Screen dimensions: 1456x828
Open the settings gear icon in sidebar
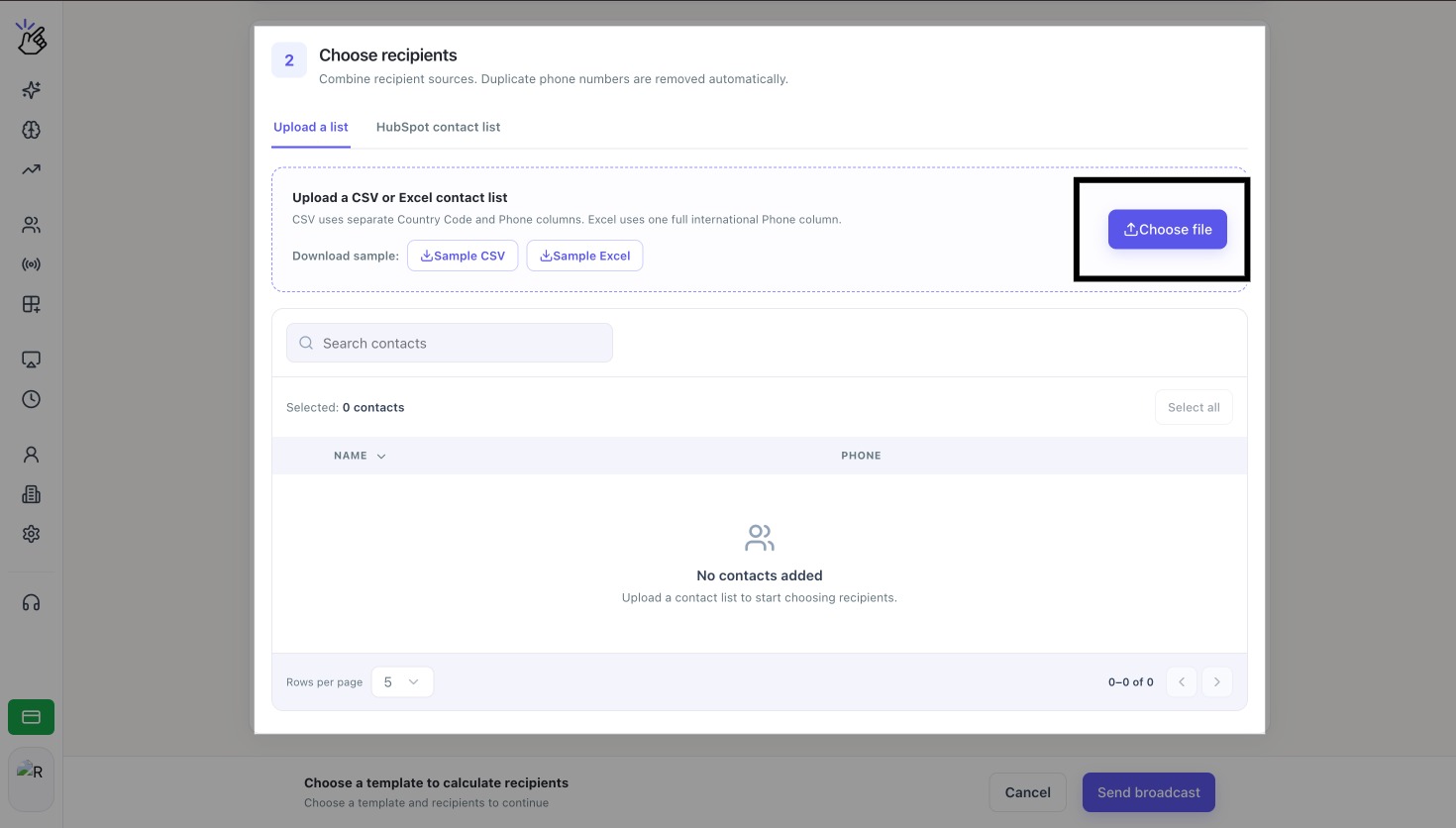tap(32, 534)
